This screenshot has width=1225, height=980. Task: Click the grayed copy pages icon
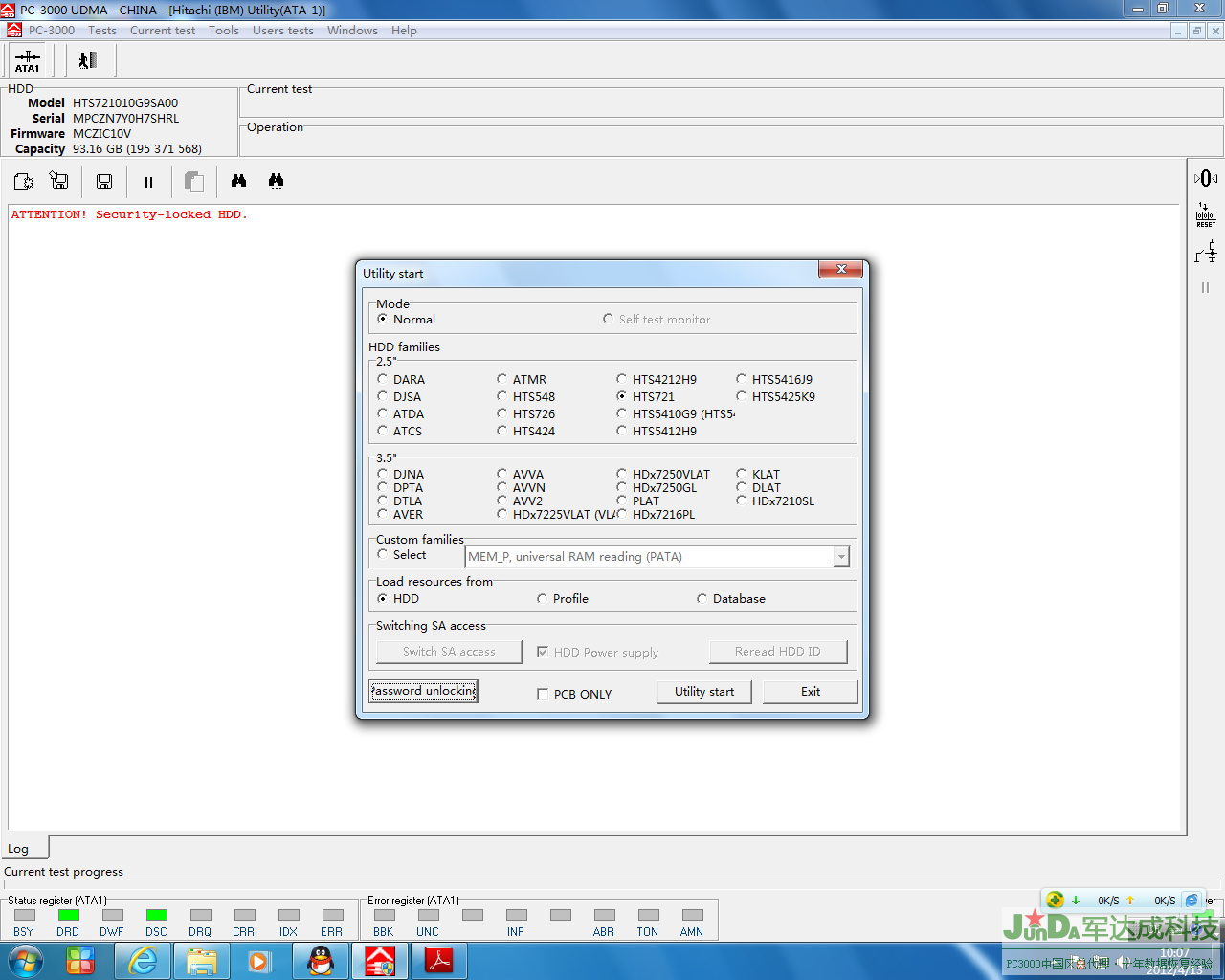194,181
